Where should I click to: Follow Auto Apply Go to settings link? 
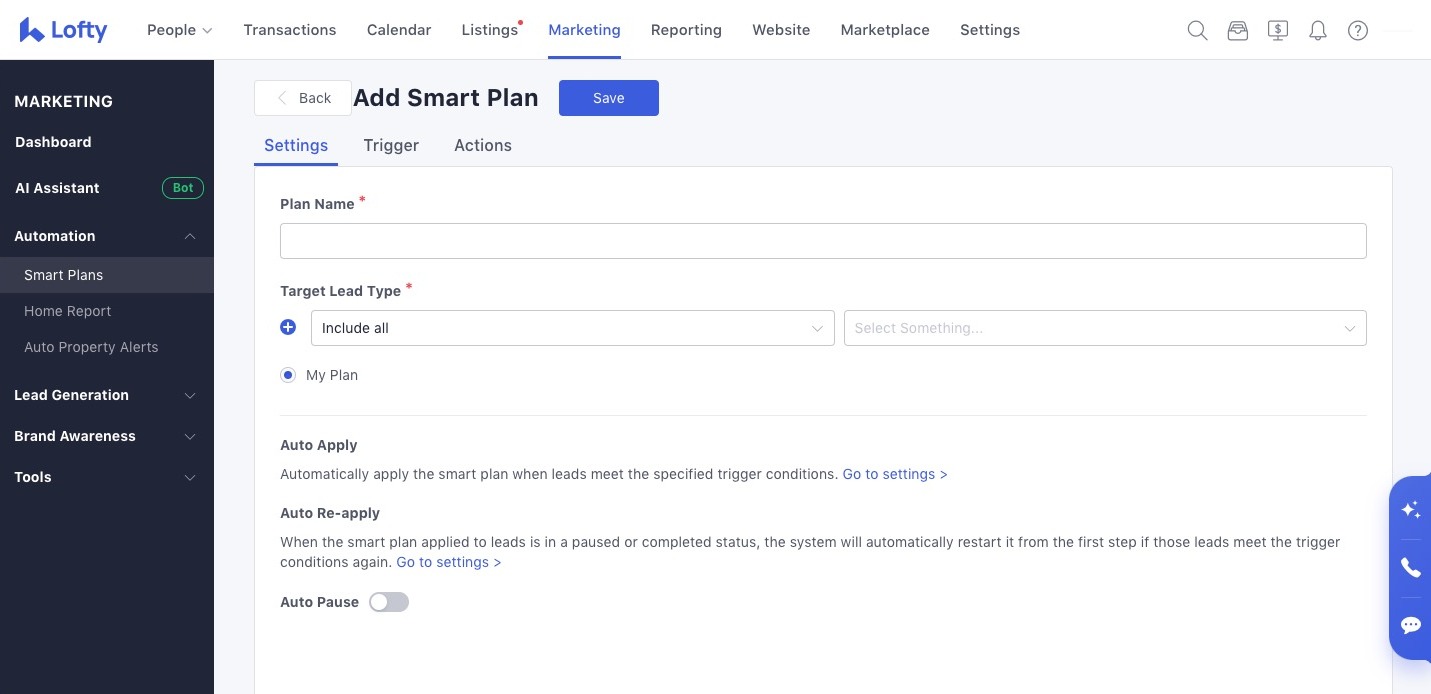pyautogui.click(x=895, y=474)
